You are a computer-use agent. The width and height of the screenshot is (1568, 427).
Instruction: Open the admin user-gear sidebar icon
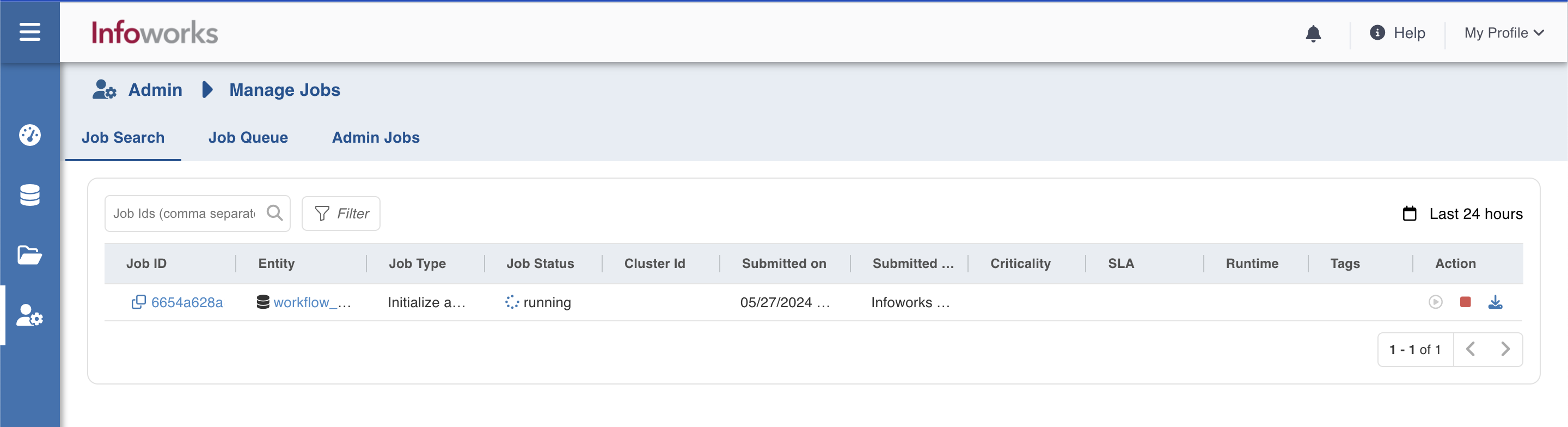point(29,315)
